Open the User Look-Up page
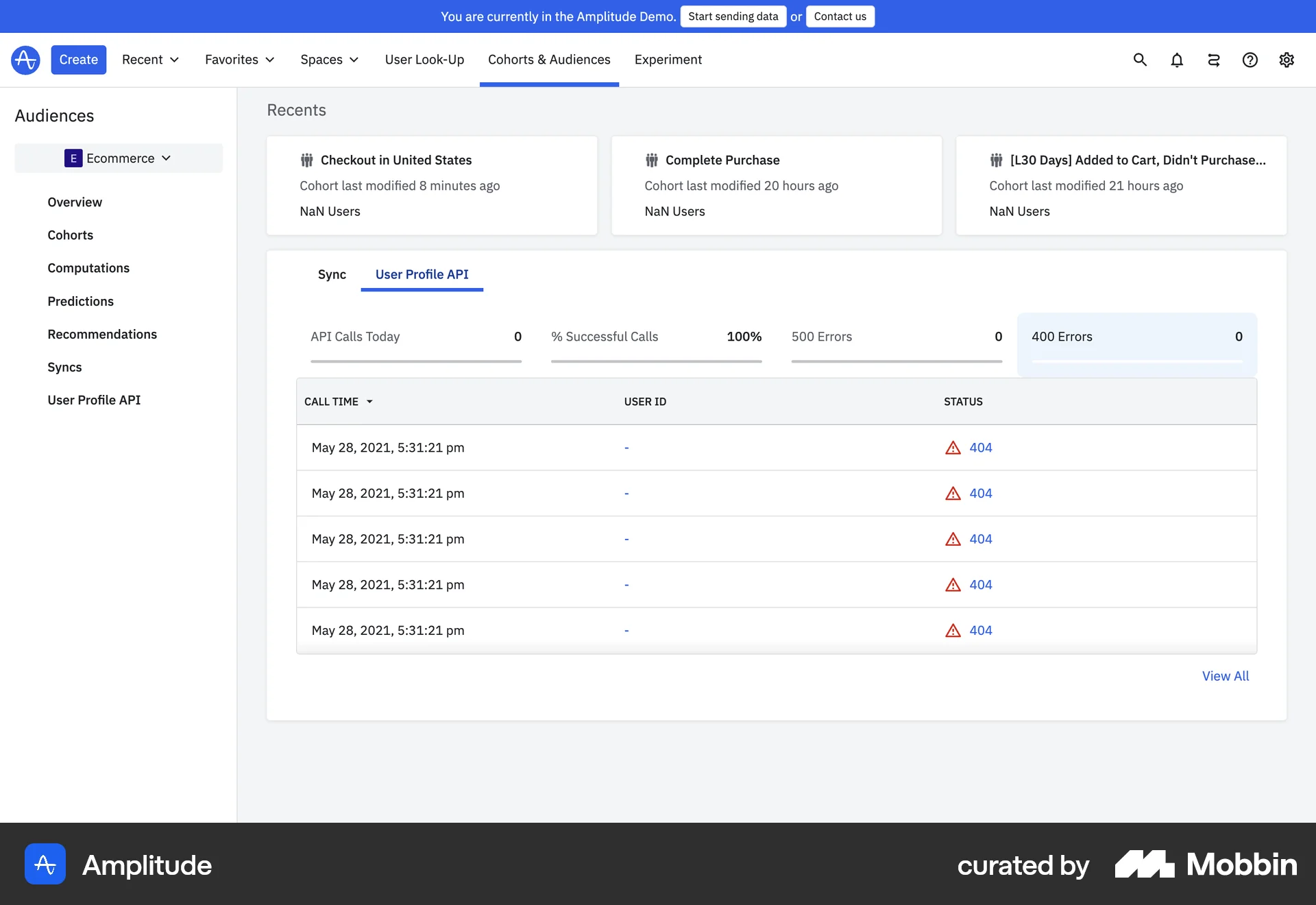Image resolution: width=1316 pixels, height=905 pixels. 424,60
